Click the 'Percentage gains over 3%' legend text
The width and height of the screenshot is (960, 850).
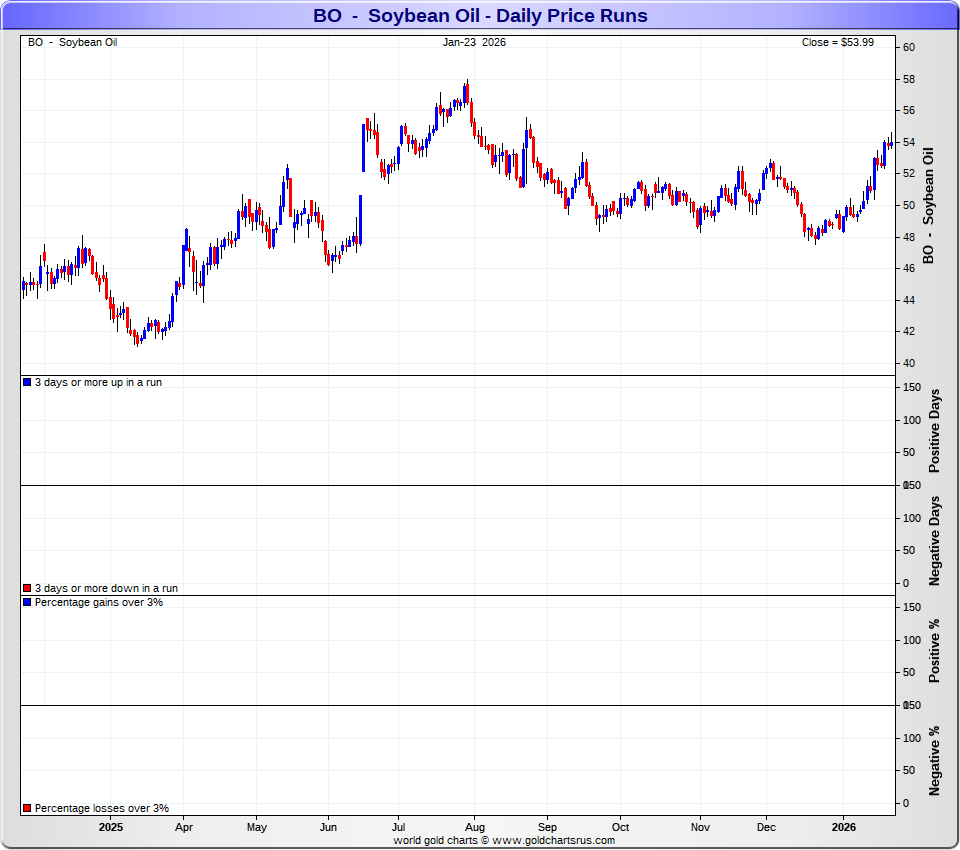click(x=99, y=602)
